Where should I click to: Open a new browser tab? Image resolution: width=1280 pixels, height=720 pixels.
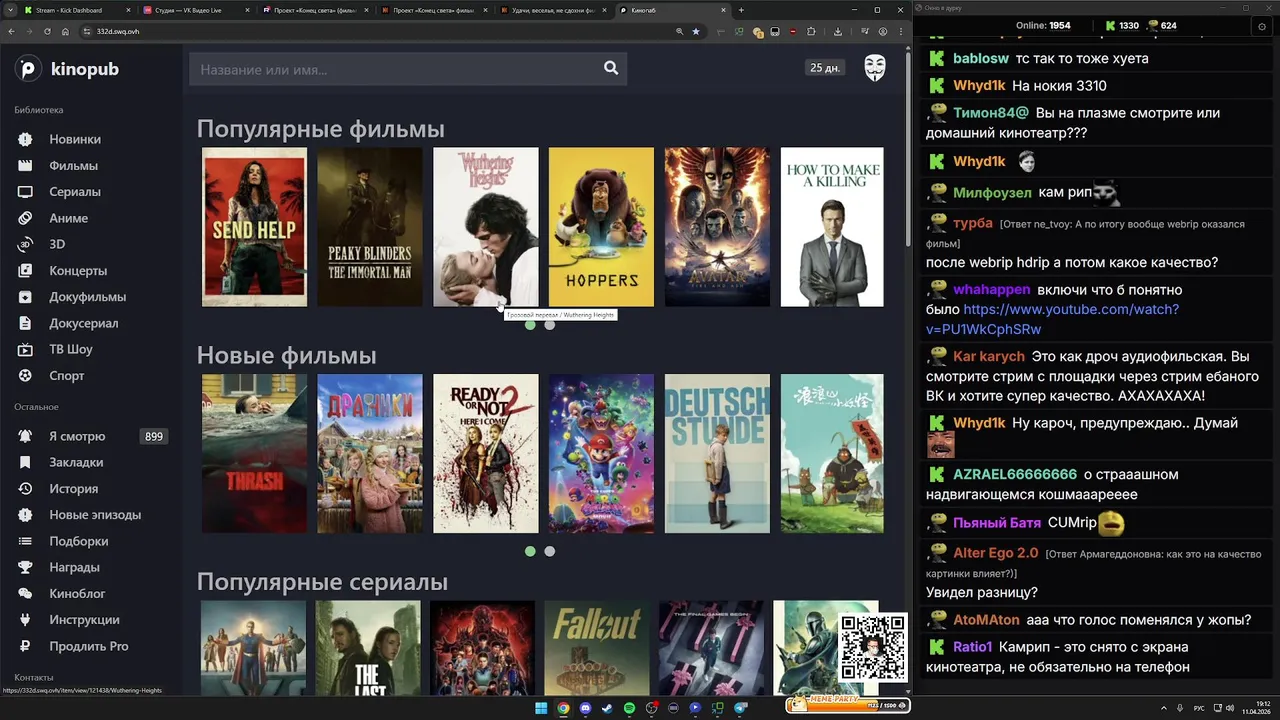[741, 10]
